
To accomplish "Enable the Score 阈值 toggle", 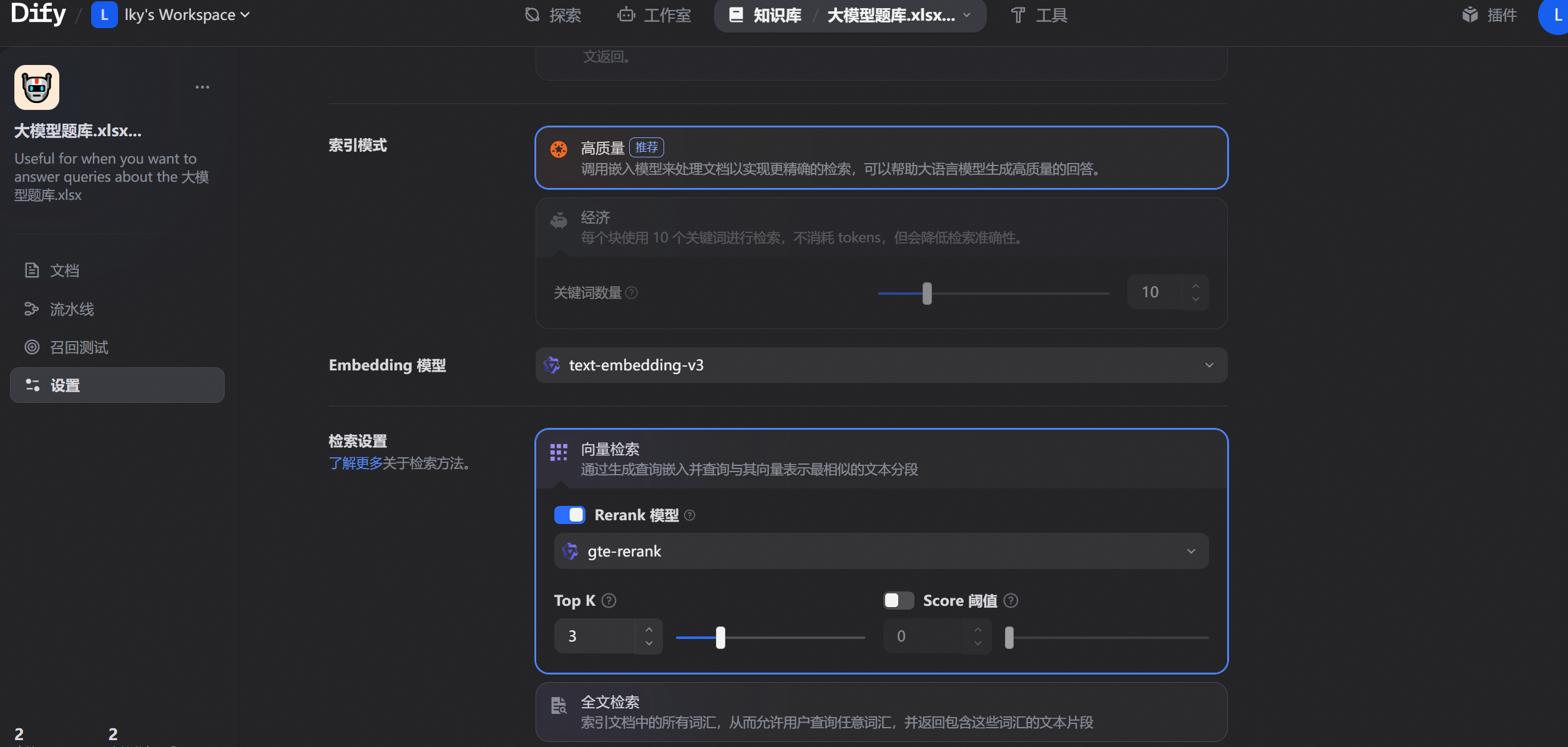I will coord(898,601).
